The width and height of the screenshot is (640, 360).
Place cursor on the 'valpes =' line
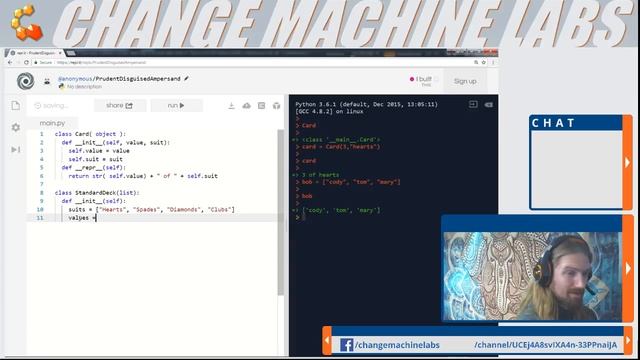pos(82,218)
